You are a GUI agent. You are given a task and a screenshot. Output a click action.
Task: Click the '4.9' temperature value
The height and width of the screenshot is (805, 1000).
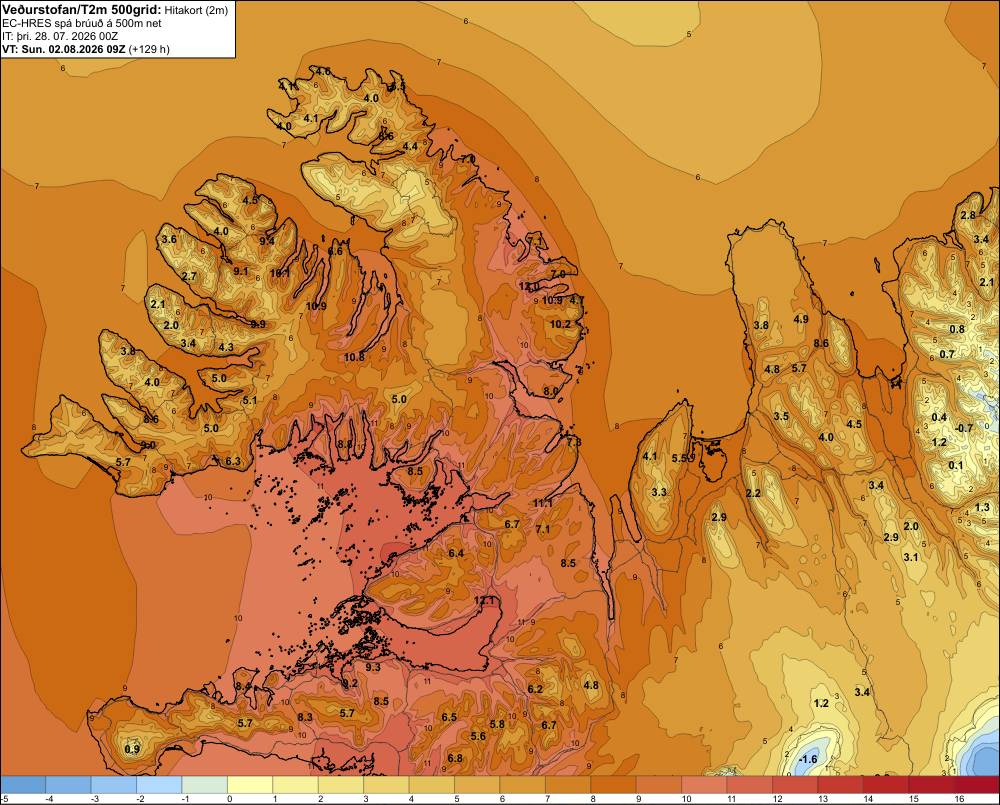801,320
